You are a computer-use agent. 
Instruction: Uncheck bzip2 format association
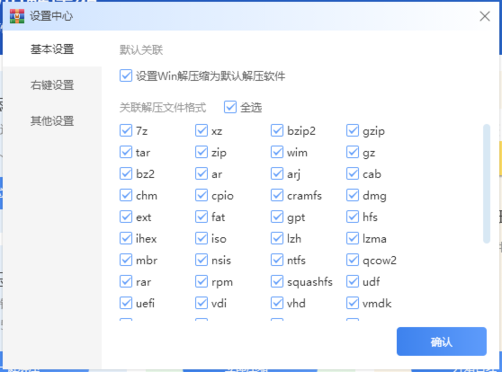coord(277,130)
